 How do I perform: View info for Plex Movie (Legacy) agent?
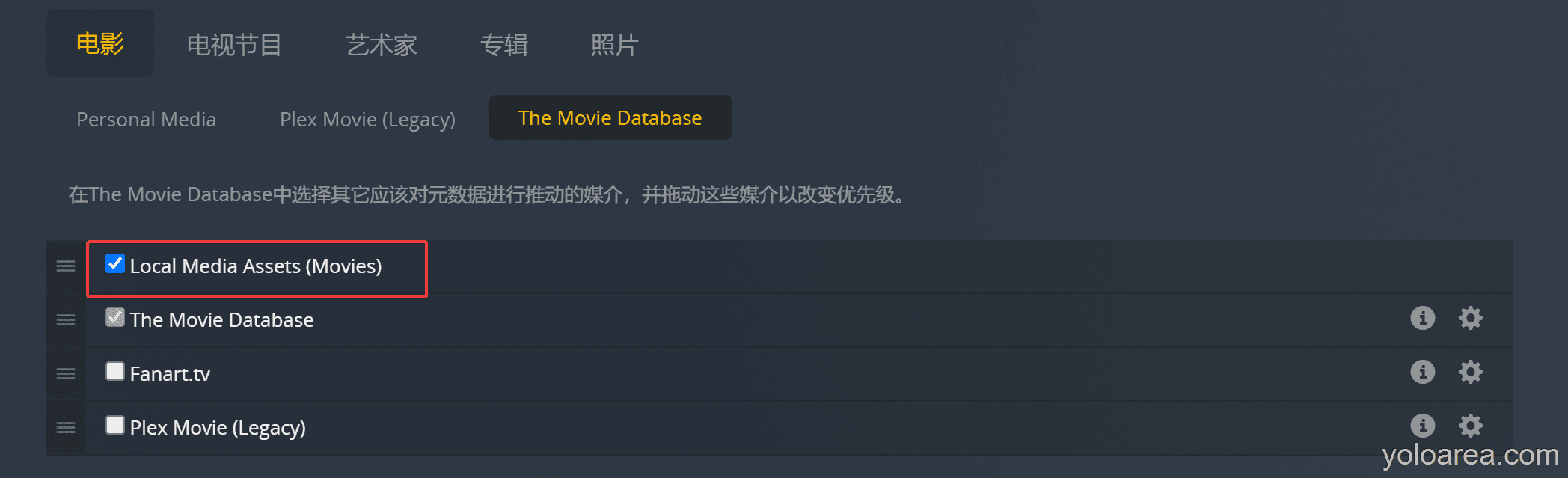click(1422, 426)
